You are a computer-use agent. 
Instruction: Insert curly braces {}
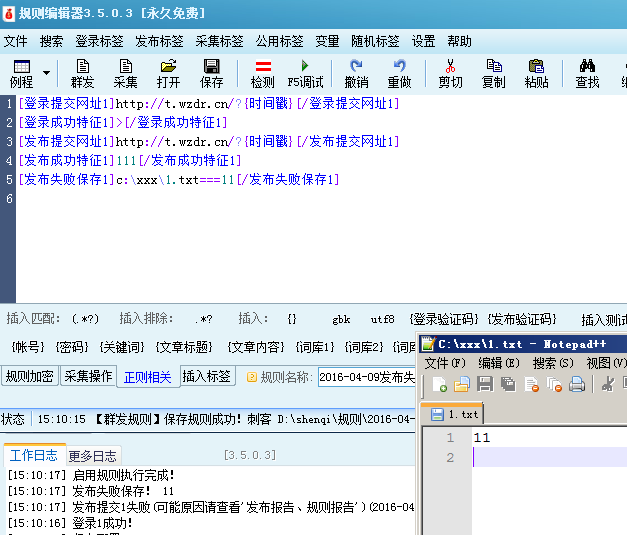coord(292,319)
